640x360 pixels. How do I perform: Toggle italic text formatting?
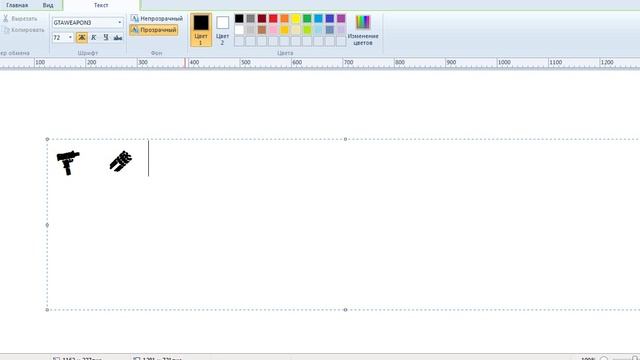[x=93, y=38]
